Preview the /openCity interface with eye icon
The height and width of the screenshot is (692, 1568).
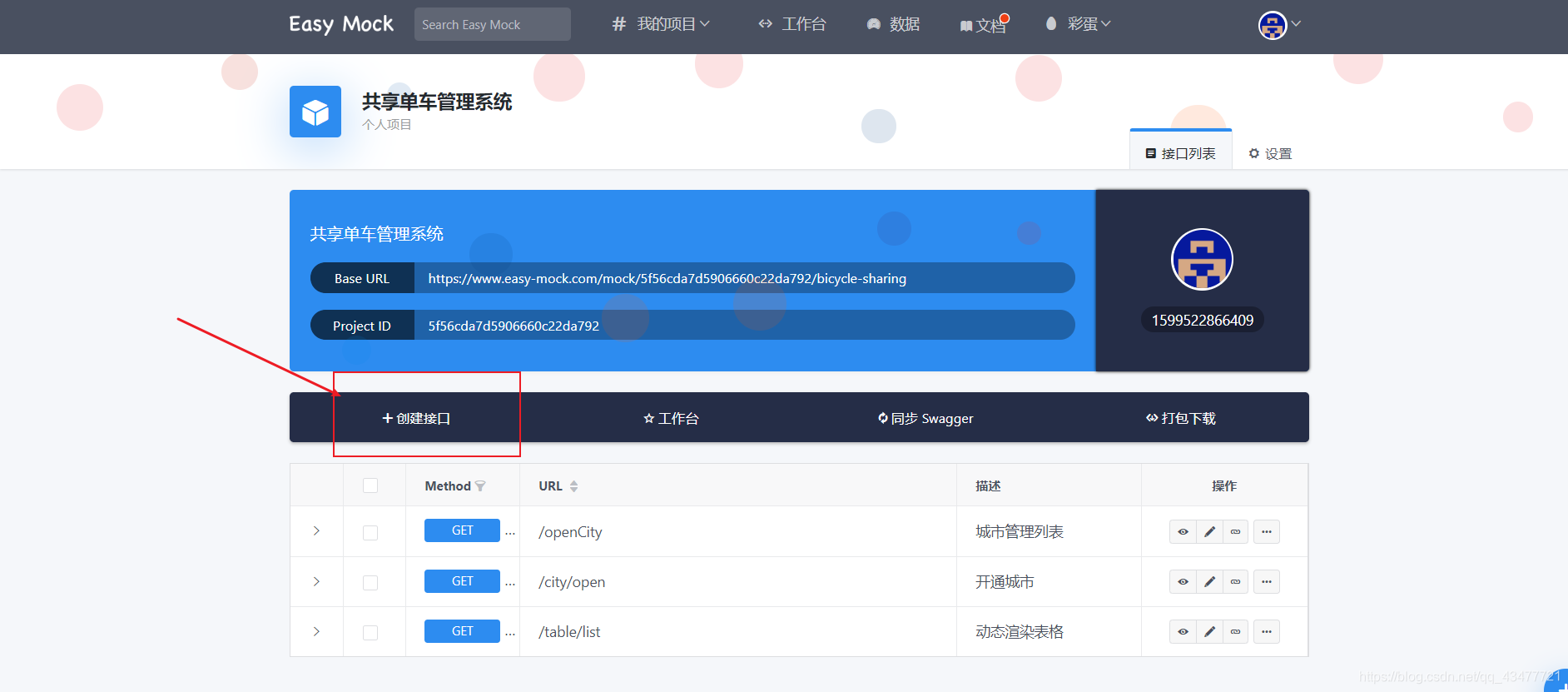(1183, 531)
